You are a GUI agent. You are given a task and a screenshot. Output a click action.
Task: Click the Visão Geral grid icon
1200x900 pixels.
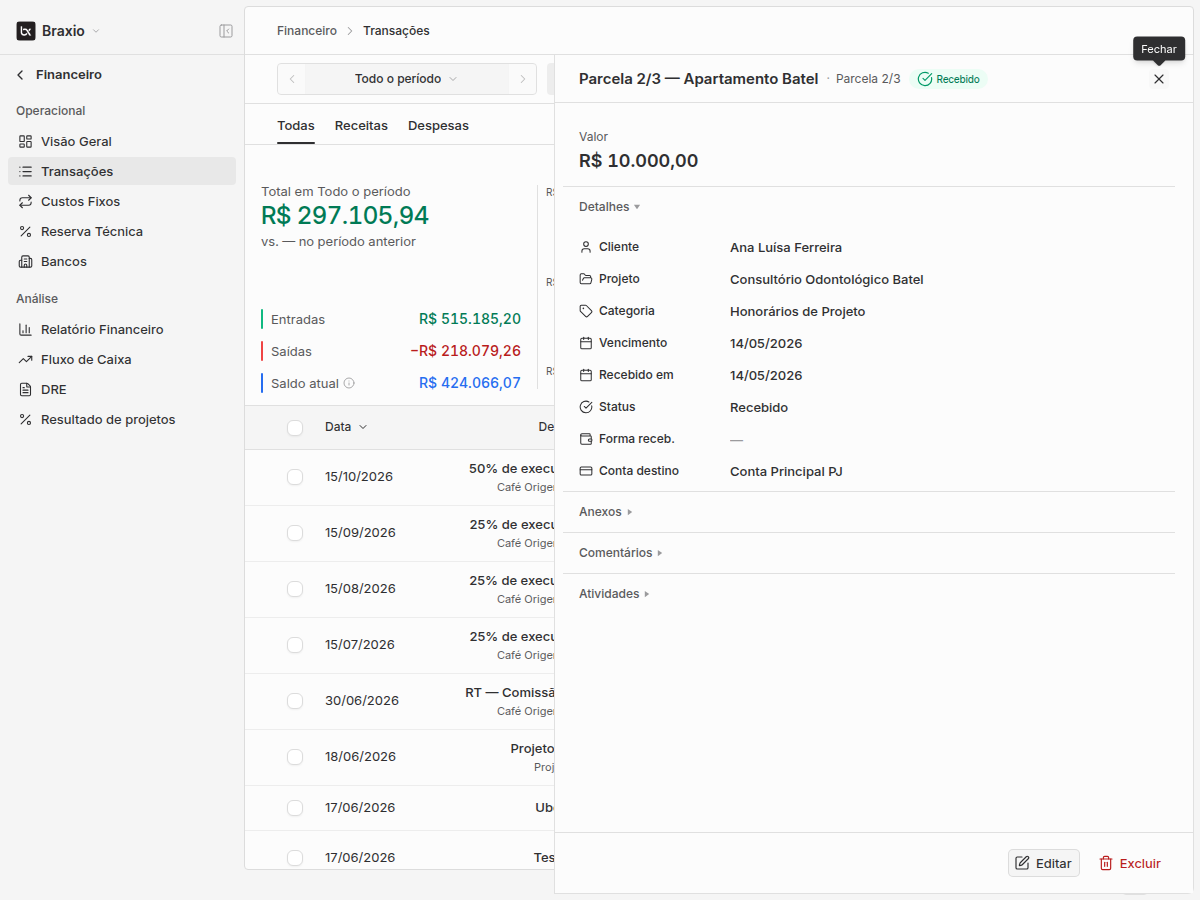pyautogui.click(x=26, y=141)
